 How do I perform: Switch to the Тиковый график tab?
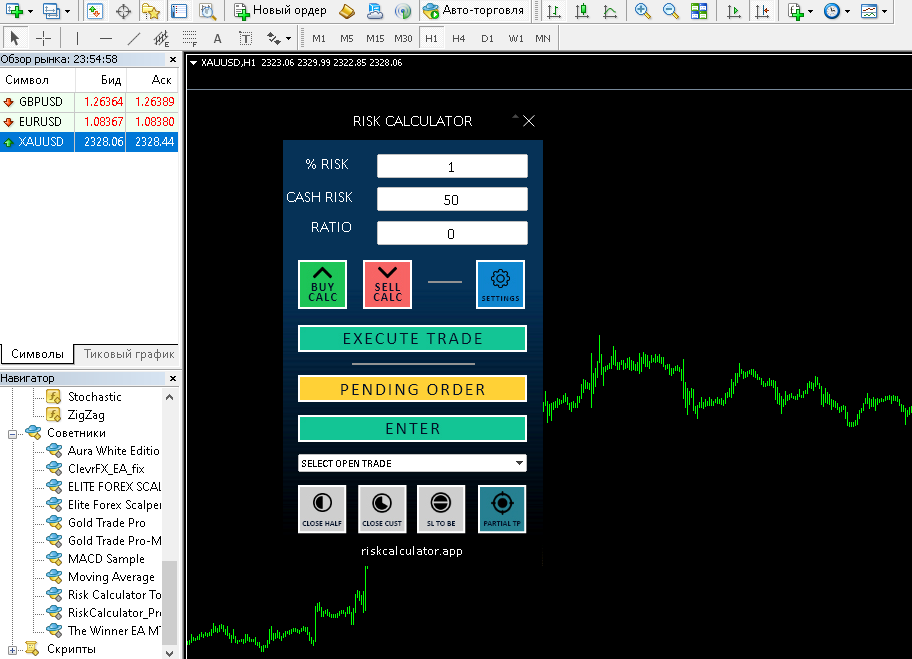(129, 354)
